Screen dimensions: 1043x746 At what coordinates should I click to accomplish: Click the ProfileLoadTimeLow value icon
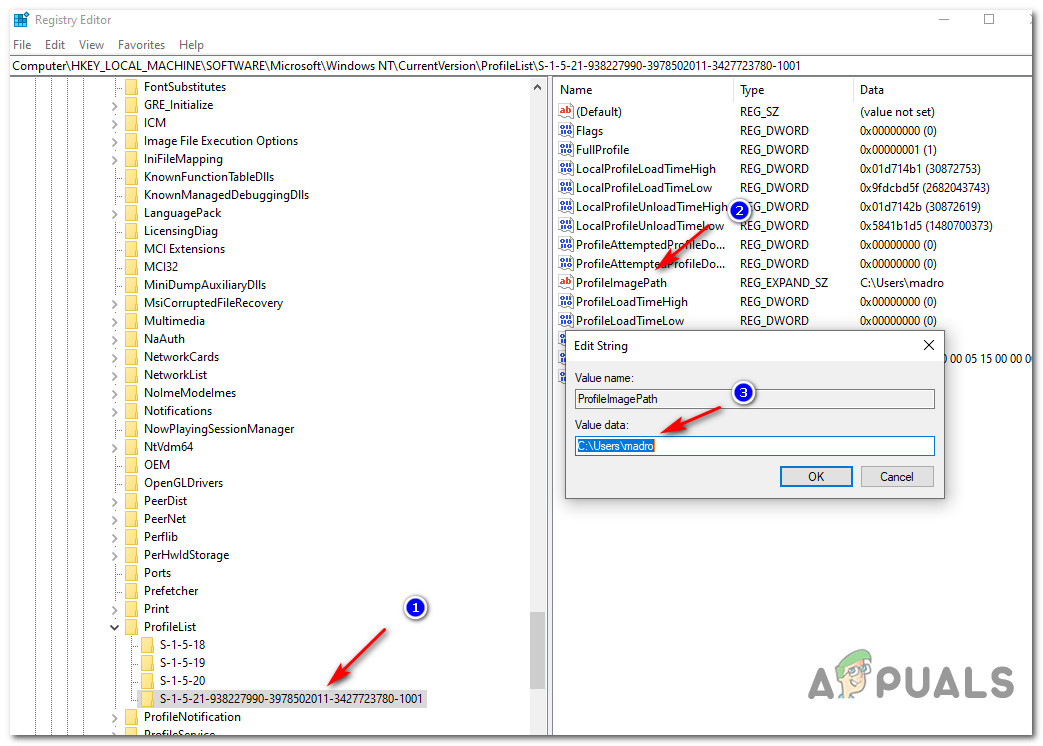[x=565, y=320]
